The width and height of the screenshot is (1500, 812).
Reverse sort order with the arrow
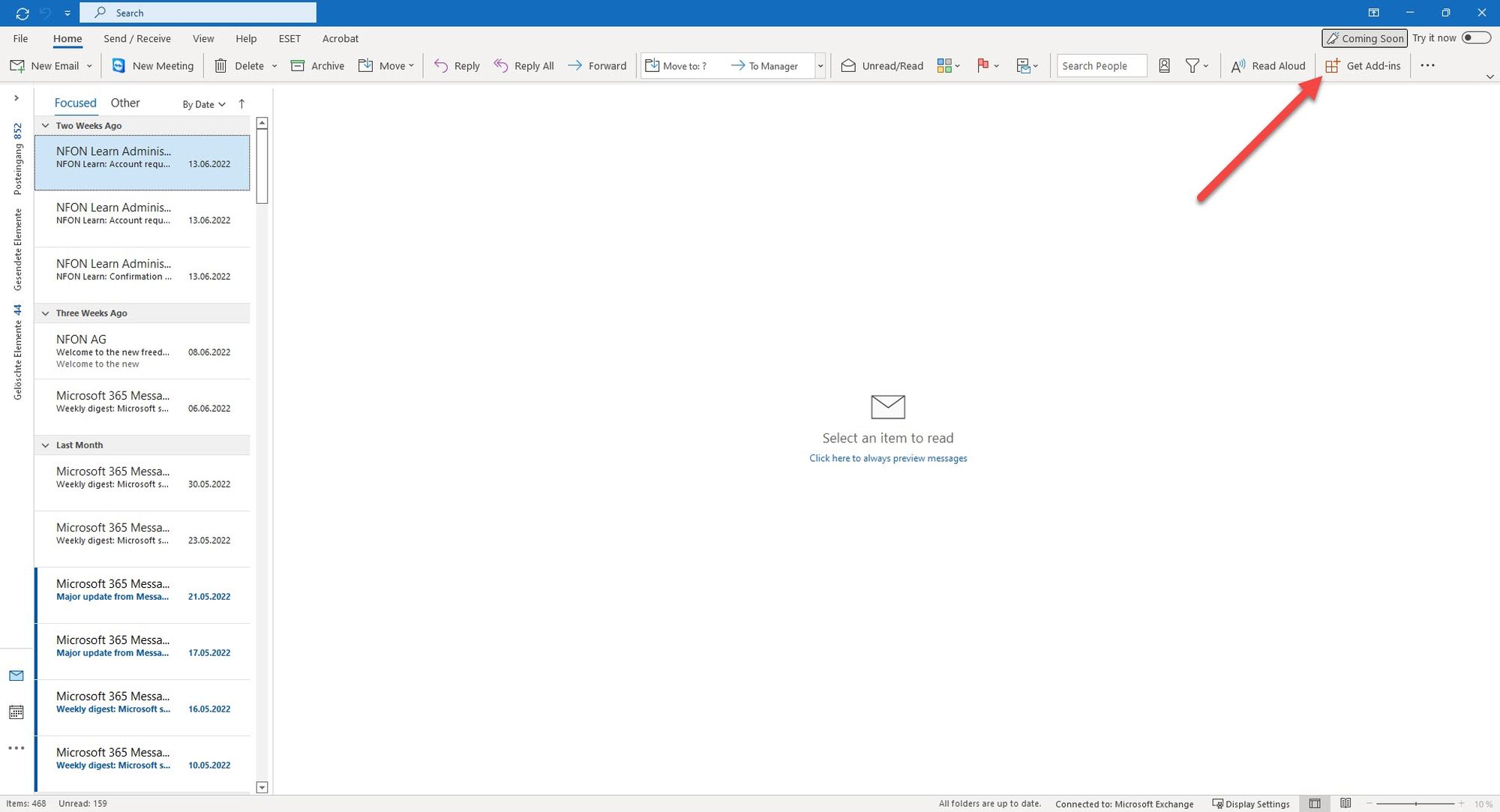click(241, 104)
